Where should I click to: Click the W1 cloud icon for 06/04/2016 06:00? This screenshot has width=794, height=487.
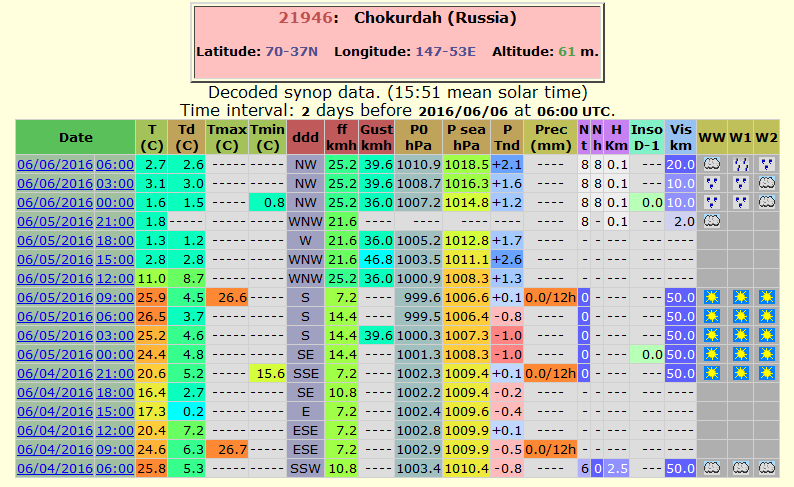click(x=741, y=468)
